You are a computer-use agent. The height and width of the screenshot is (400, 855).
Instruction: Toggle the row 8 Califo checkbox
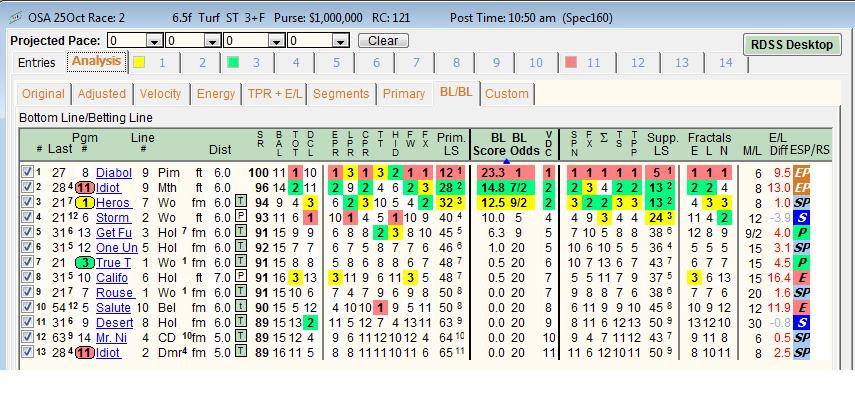[x=27, y=278]
